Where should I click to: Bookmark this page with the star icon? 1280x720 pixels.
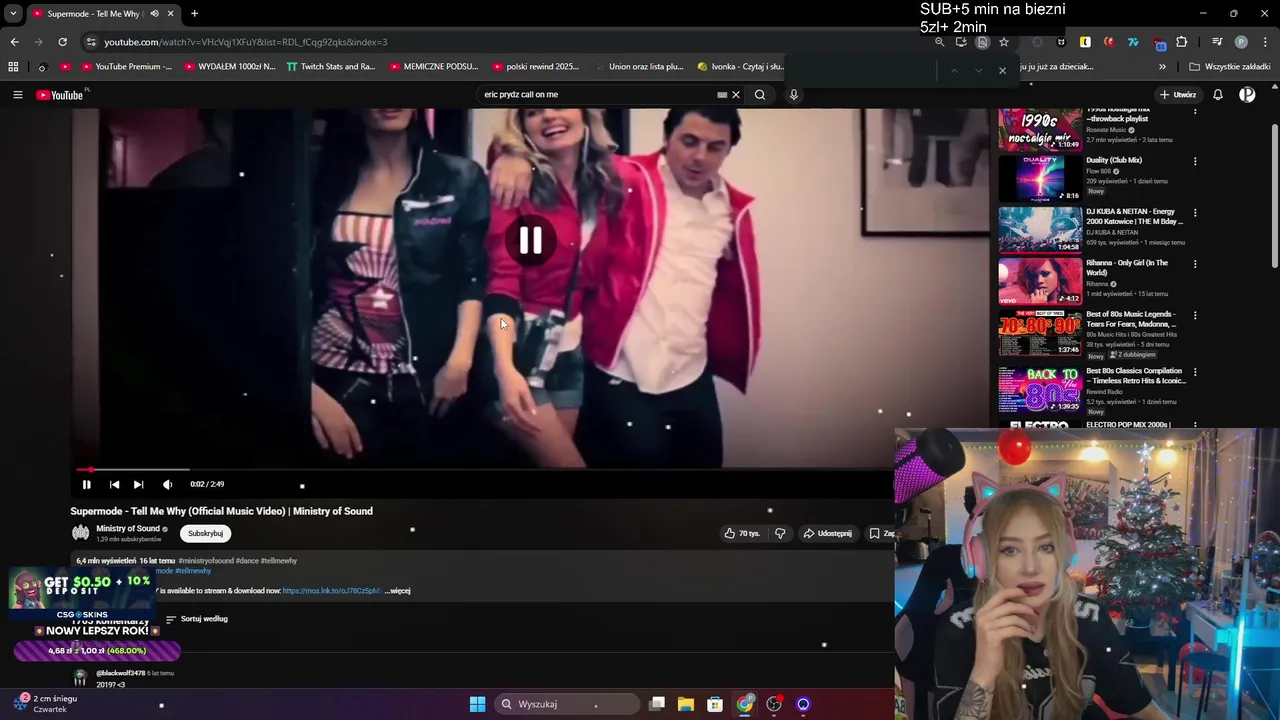pyautogui.click(x=1004, y=42)
